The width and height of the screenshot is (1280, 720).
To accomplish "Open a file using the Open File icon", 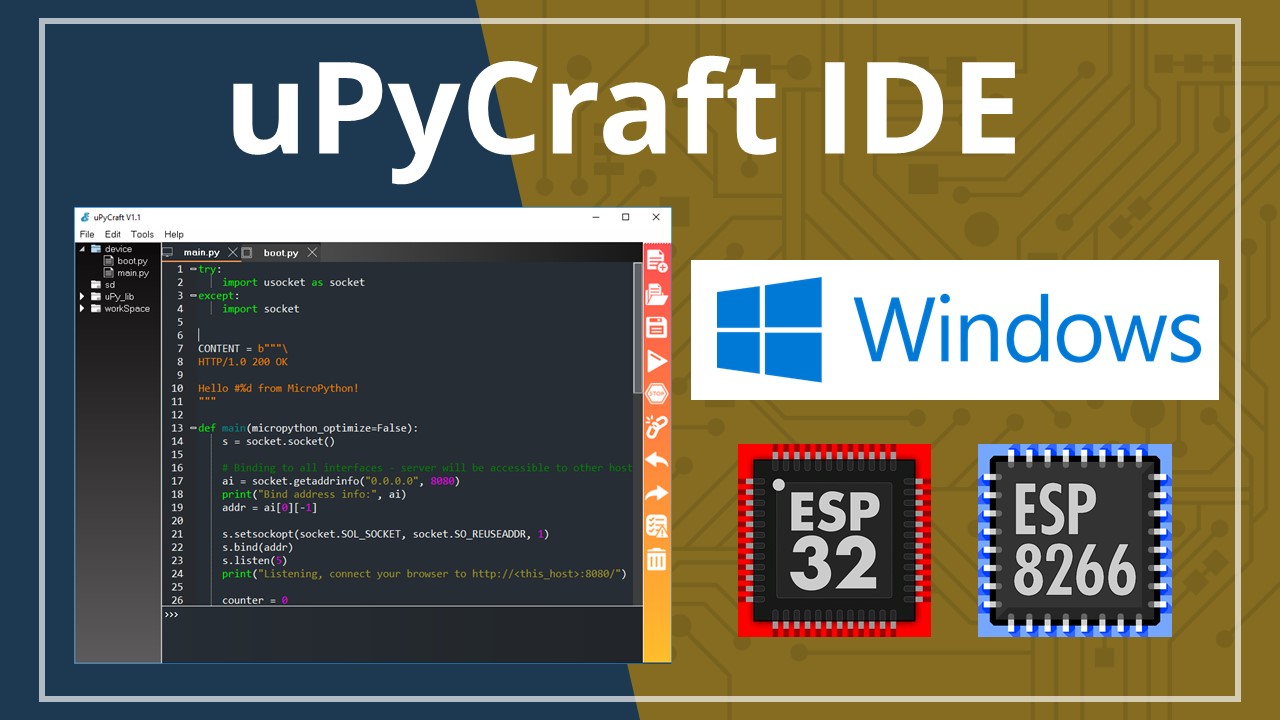I will [x=655, y=292].
